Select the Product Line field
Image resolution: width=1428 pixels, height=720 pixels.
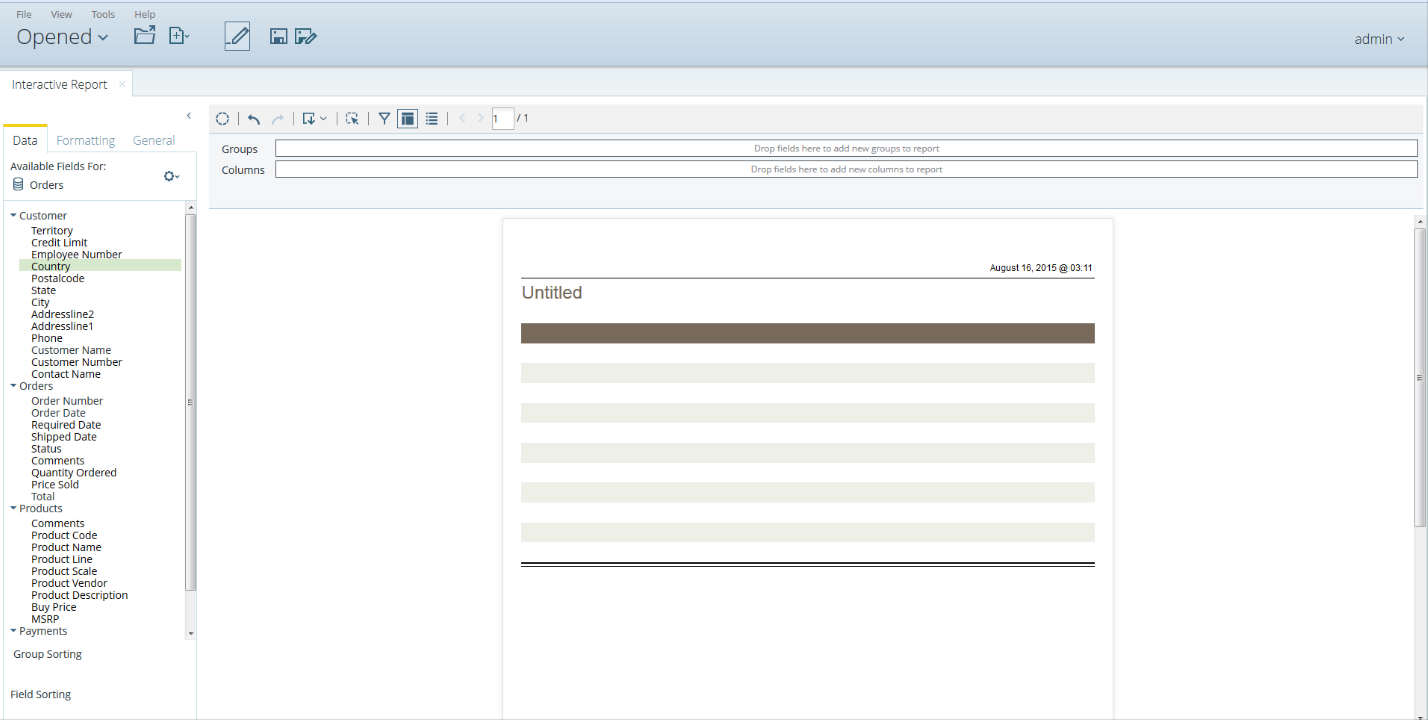(x=62, y=559)
